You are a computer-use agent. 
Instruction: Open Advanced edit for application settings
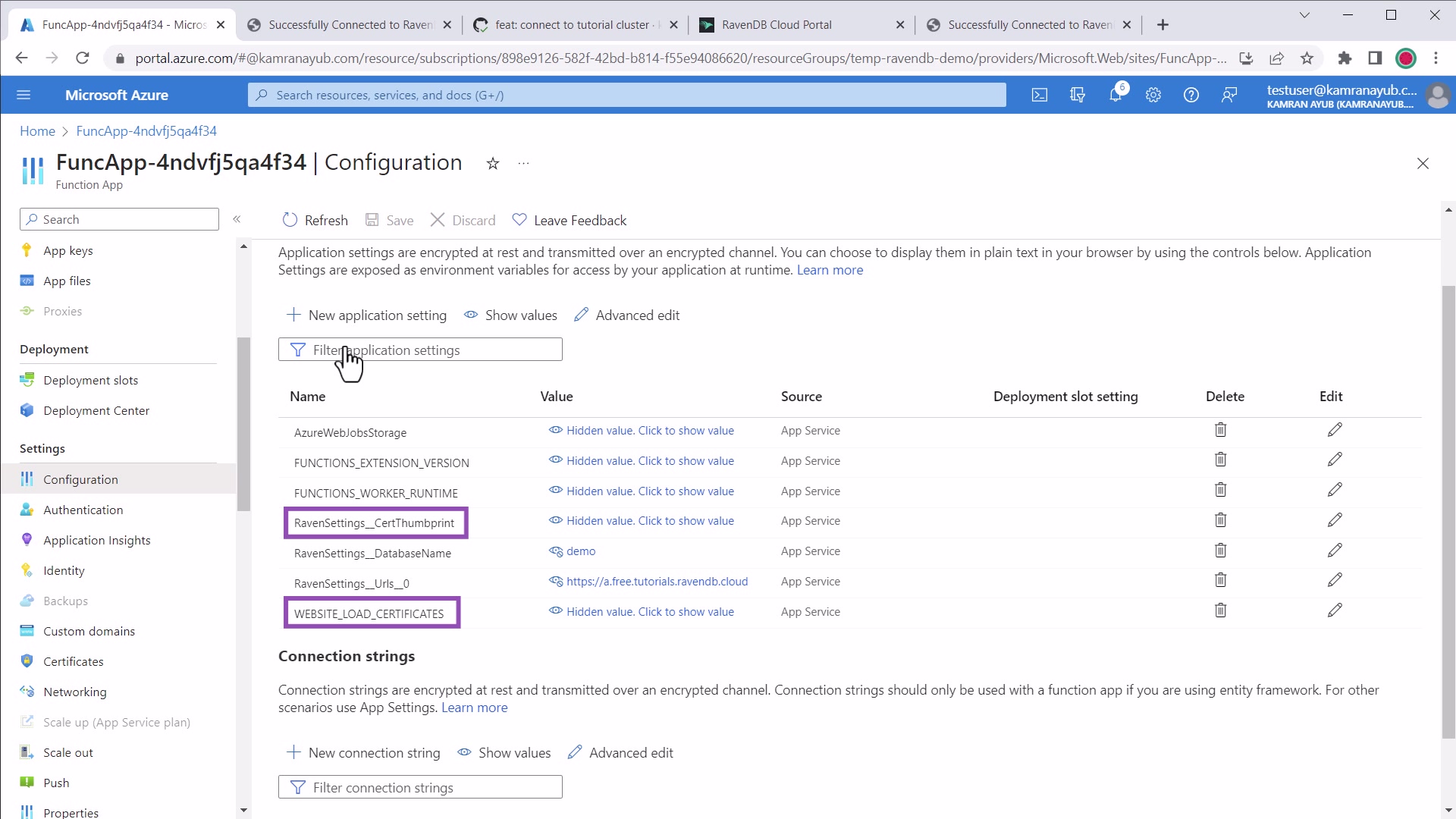click(x=626, y=315)
